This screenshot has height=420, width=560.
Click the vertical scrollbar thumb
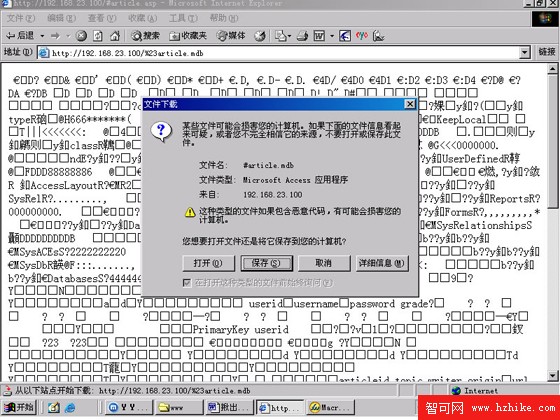coord(552,141)
